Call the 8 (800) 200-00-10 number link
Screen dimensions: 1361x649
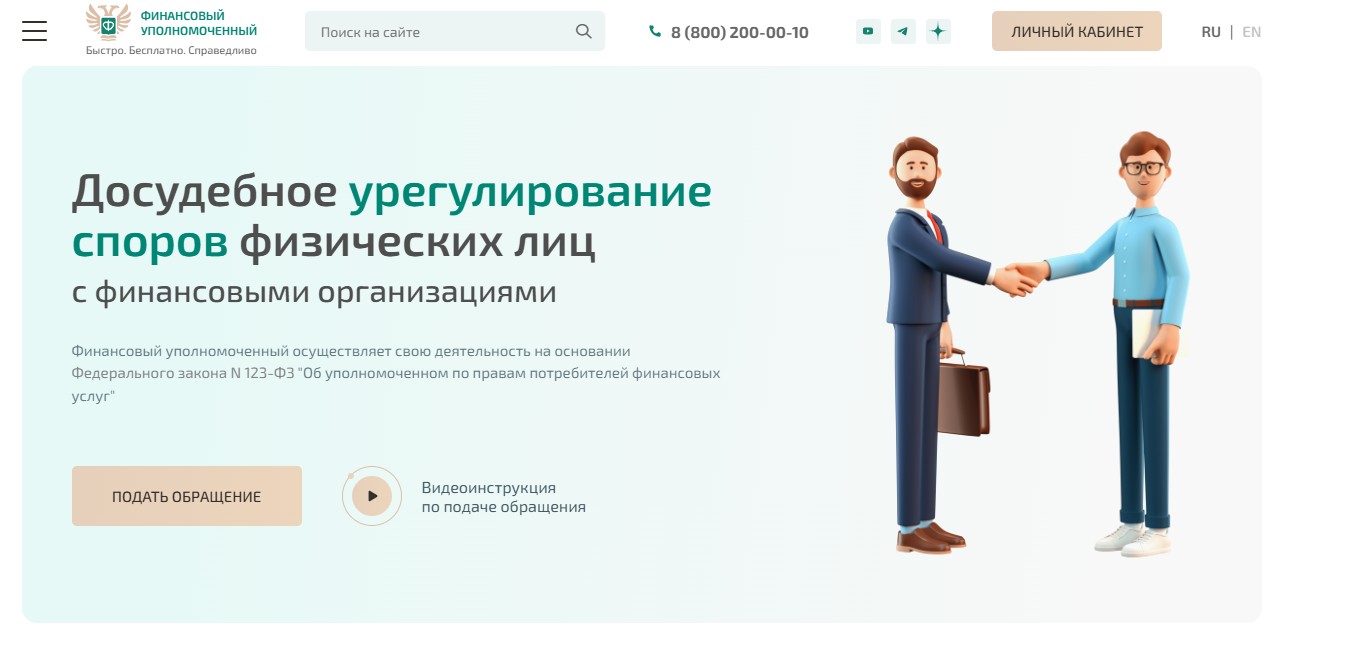739,32
